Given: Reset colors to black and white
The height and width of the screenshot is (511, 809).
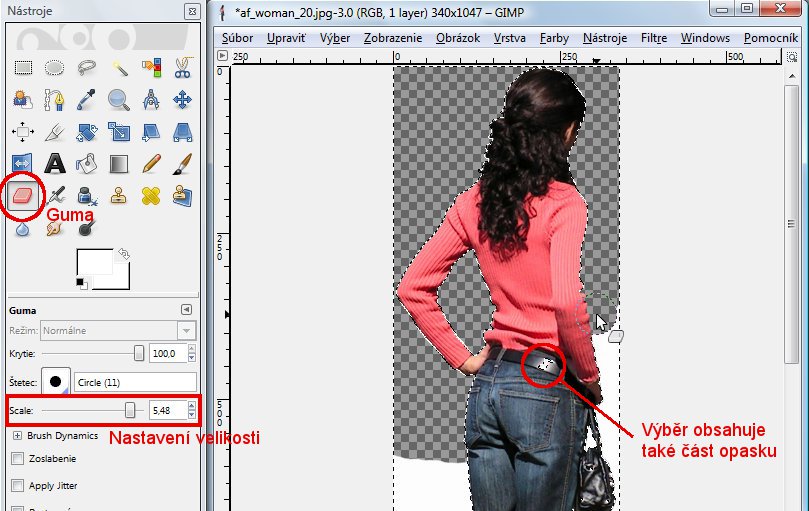Looking at the screenshot, I should point(82,283).
